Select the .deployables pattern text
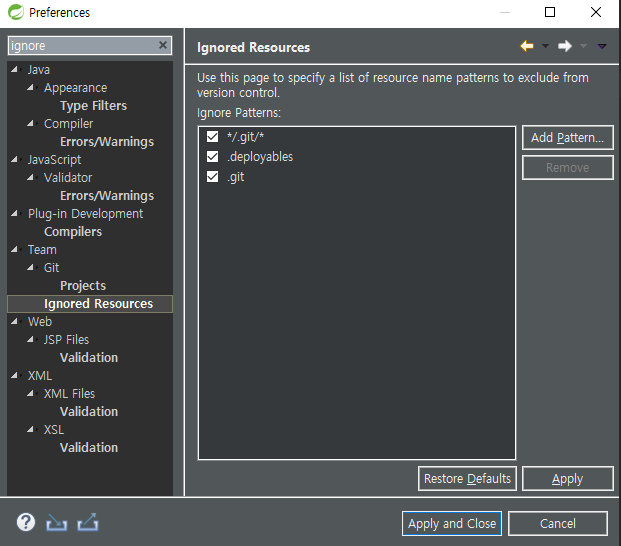 pos(260,157)
